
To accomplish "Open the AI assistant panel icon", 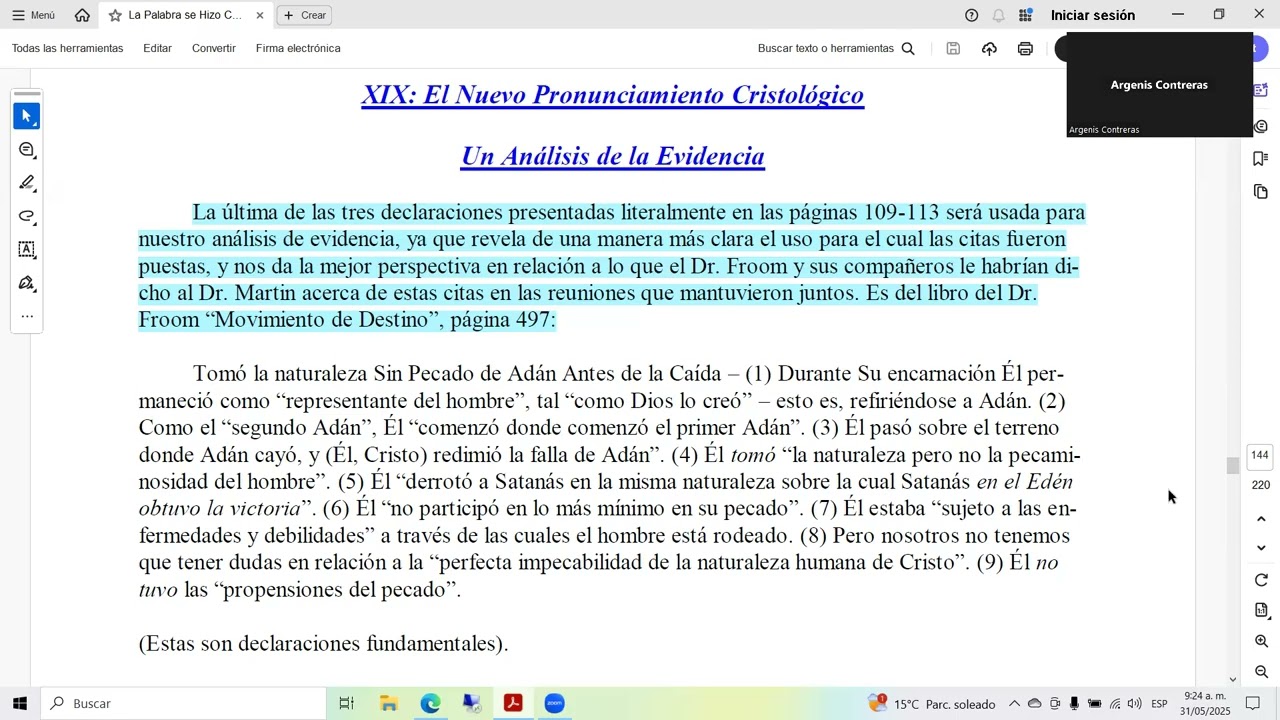I will (1261, 91).
